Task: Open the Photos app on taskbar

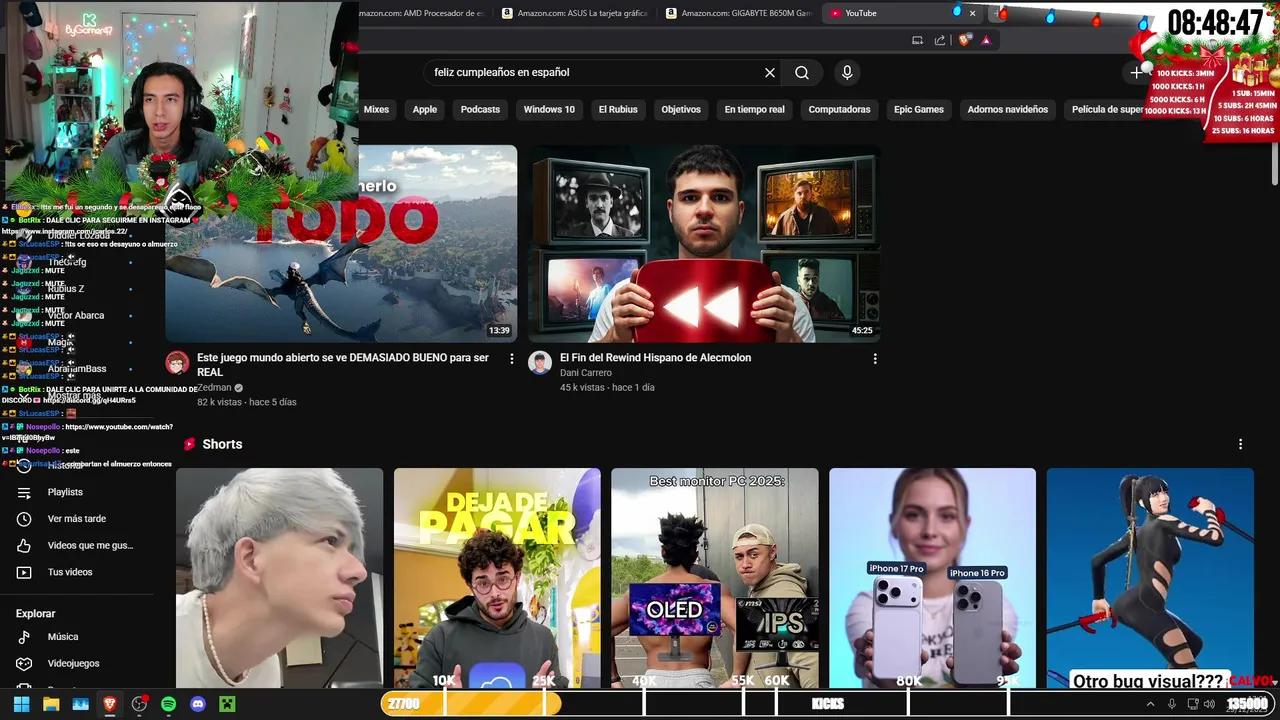Action: [x=80, y=704]
